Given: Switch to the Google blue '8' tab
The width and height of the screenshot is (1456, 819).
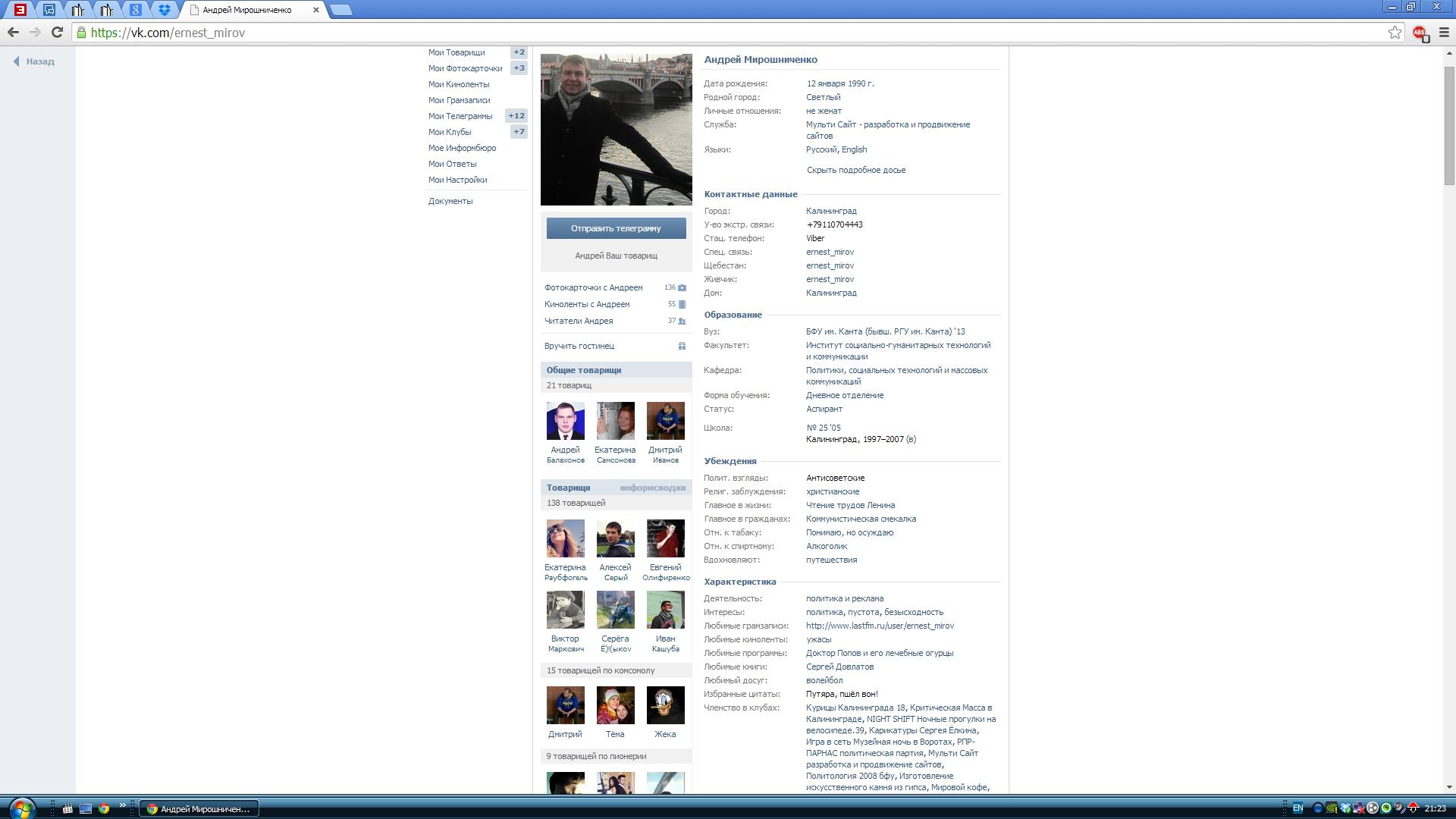Looking at the screenshot, I should 135,10.
